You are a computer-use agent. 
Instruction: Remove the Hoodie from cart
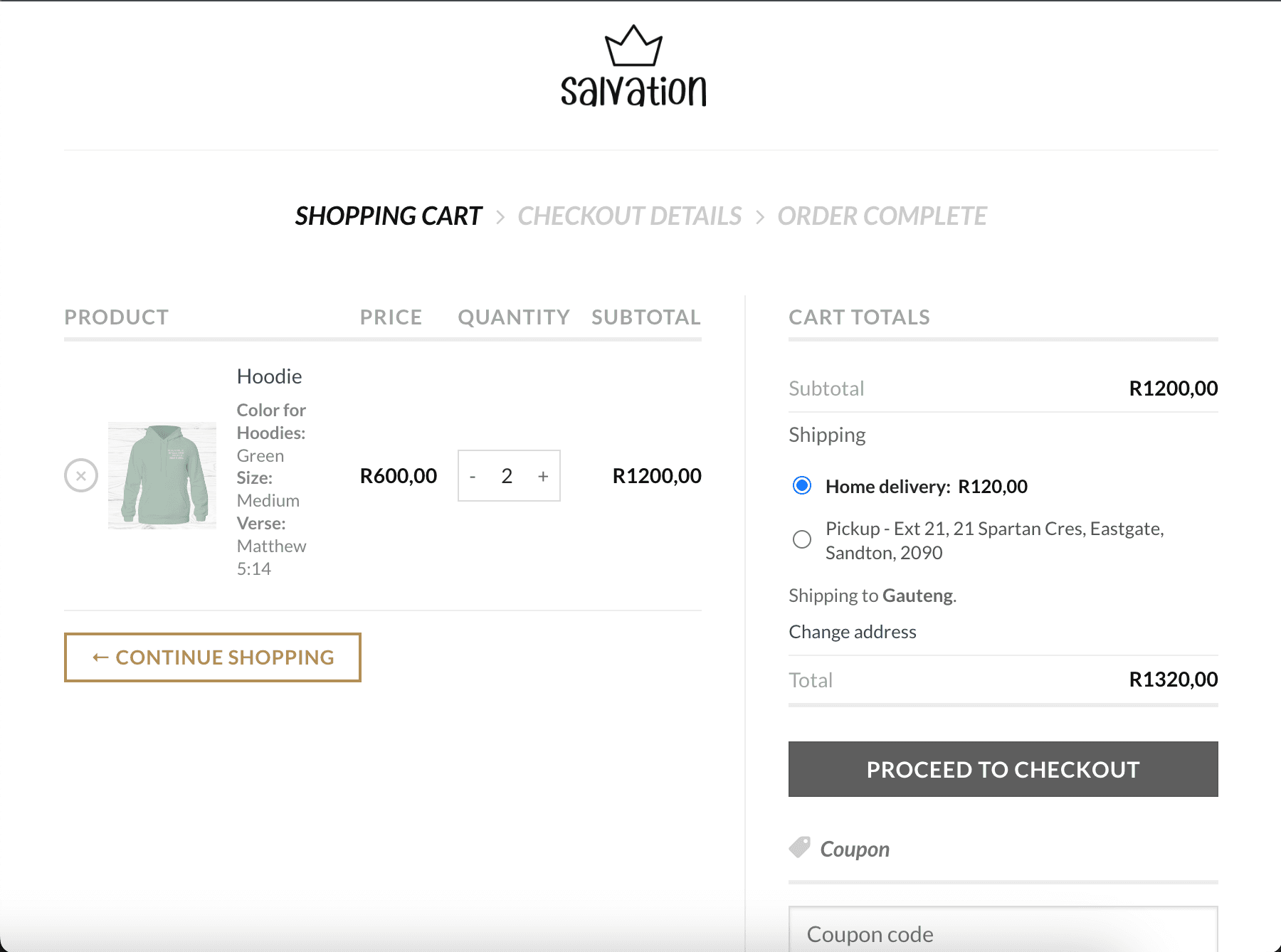pyautogui.click(x=81, y=475)
